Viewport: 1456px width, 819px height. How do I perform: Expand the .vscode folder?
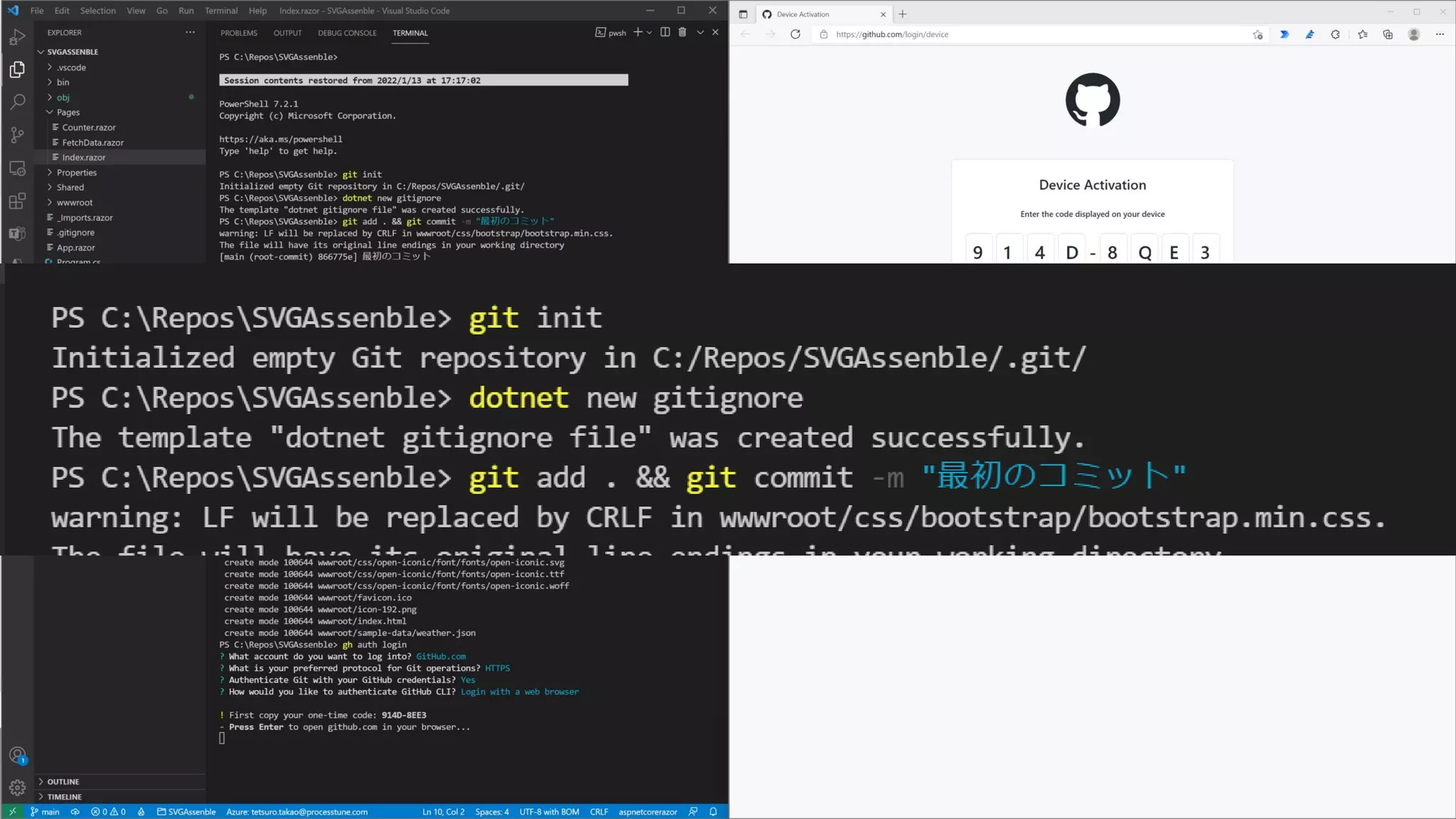click(71, 68)
